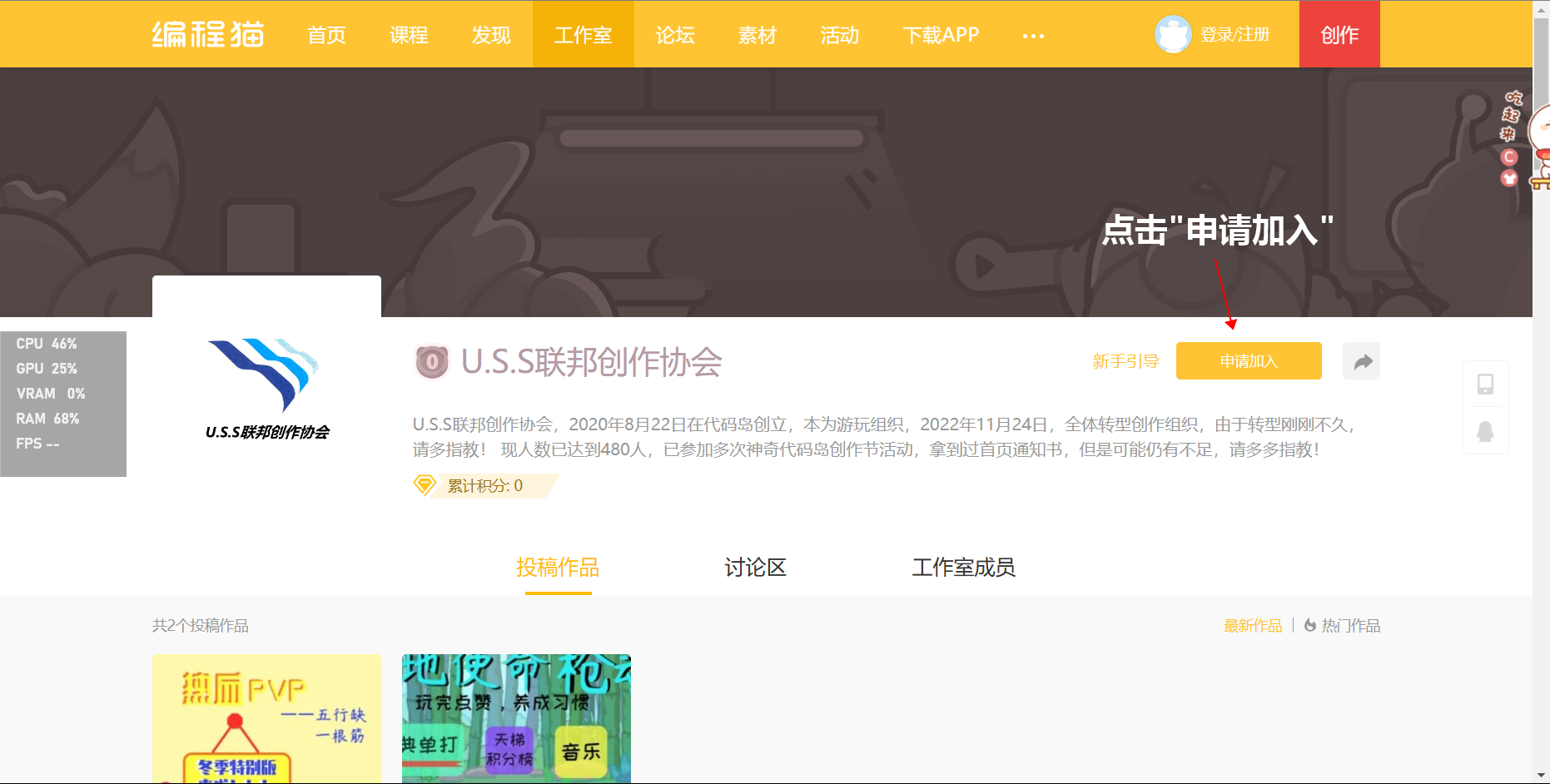Open the 素材 navigation item
This screenshot has width=1550, height=784.
pyautogui.click(x=758, y=35)
